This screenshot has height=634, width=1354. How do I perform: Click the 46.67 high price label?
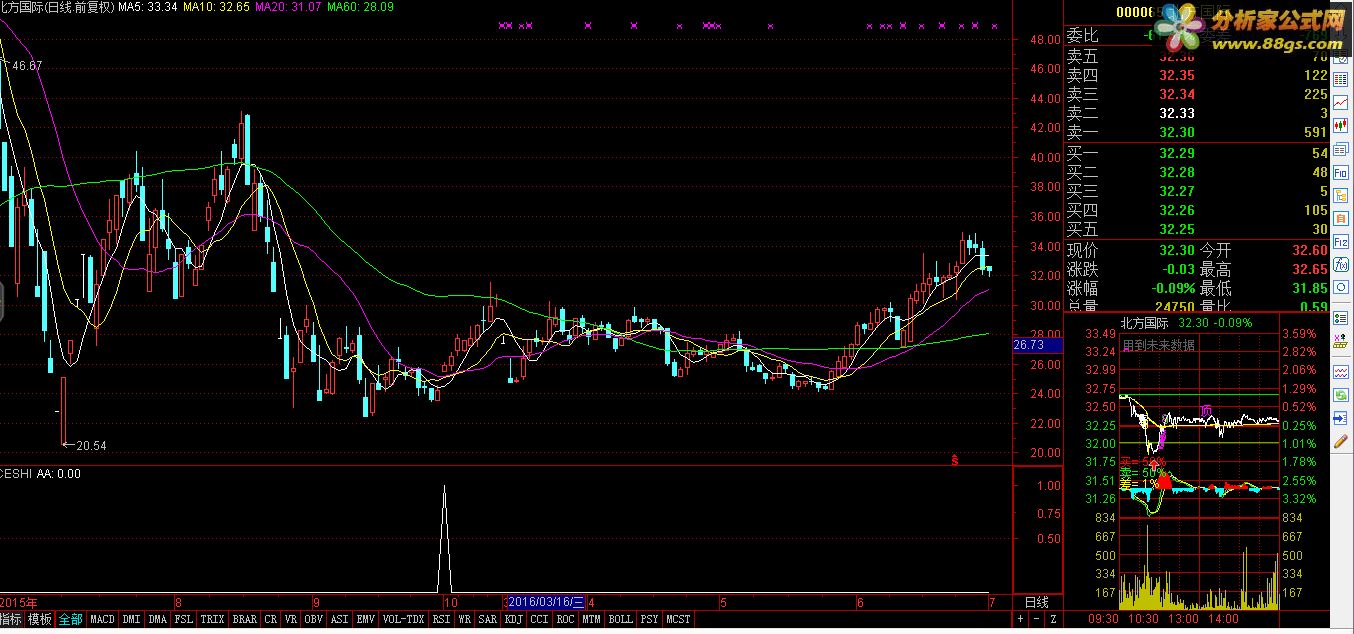[26, 65]
